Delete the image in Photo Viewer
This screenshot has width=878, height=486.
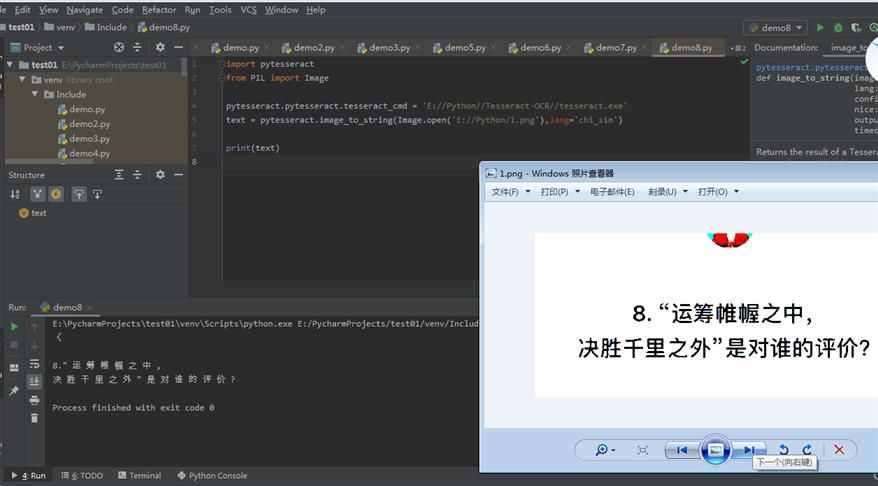839,450
